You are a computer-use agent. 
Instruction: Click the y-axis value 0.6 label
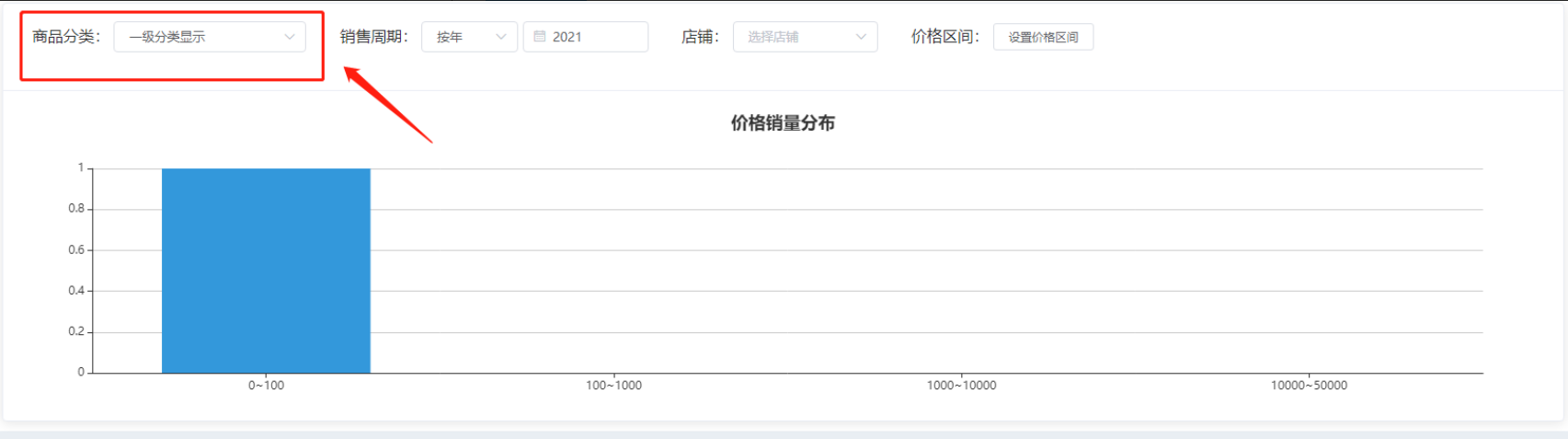pos(76,249)
